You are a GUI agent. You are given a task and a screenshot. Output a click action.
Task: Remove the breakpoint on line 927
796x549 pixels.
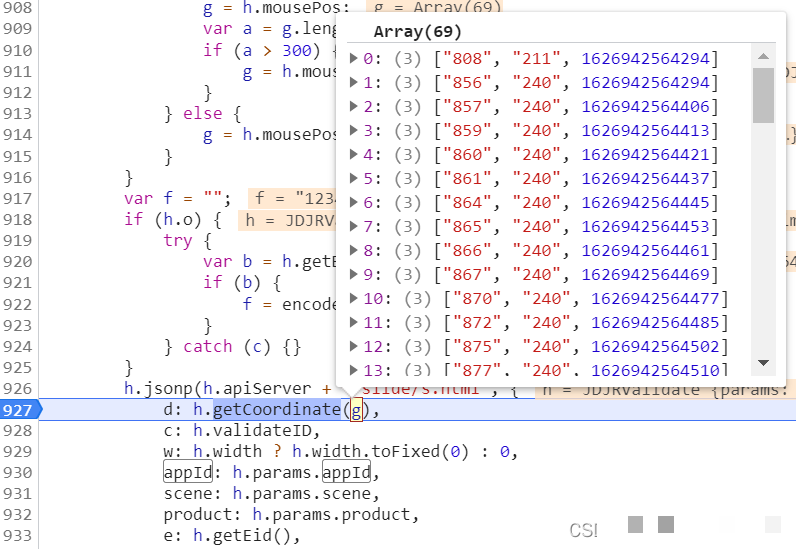[x=18, y=409]
